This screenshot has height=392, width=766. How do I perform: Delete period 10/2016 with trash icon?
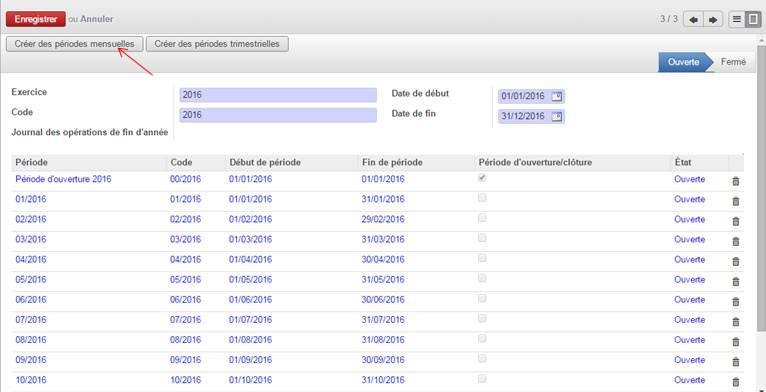point(736,382)
